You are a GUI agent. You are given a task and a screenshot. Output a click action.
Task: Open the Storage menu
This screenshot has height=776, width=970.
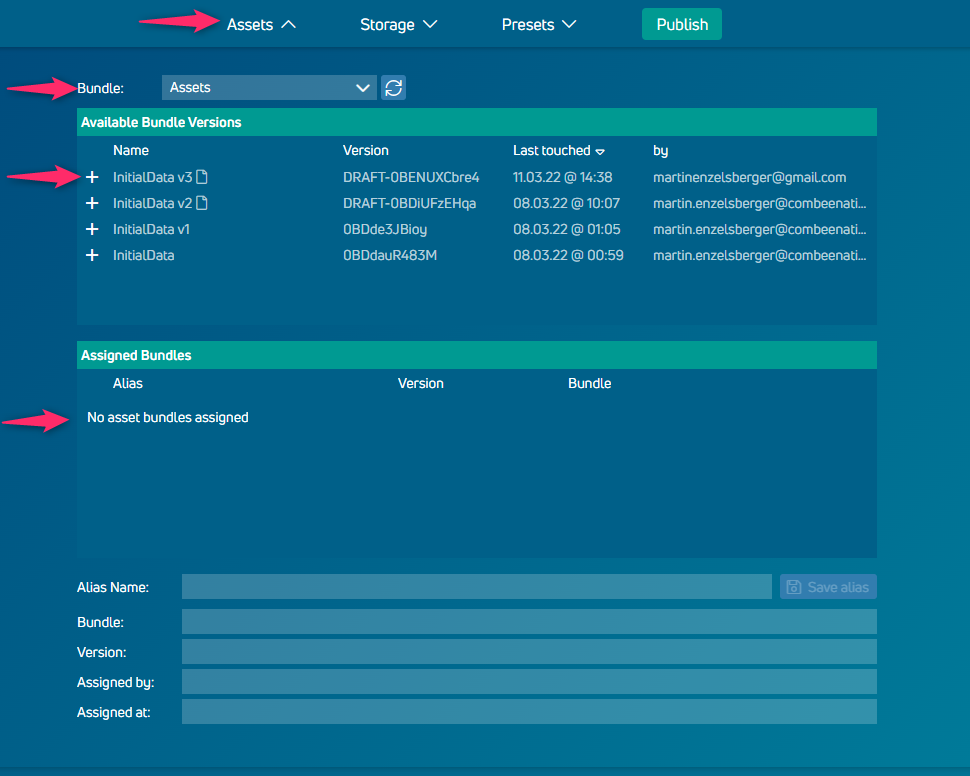386,24
